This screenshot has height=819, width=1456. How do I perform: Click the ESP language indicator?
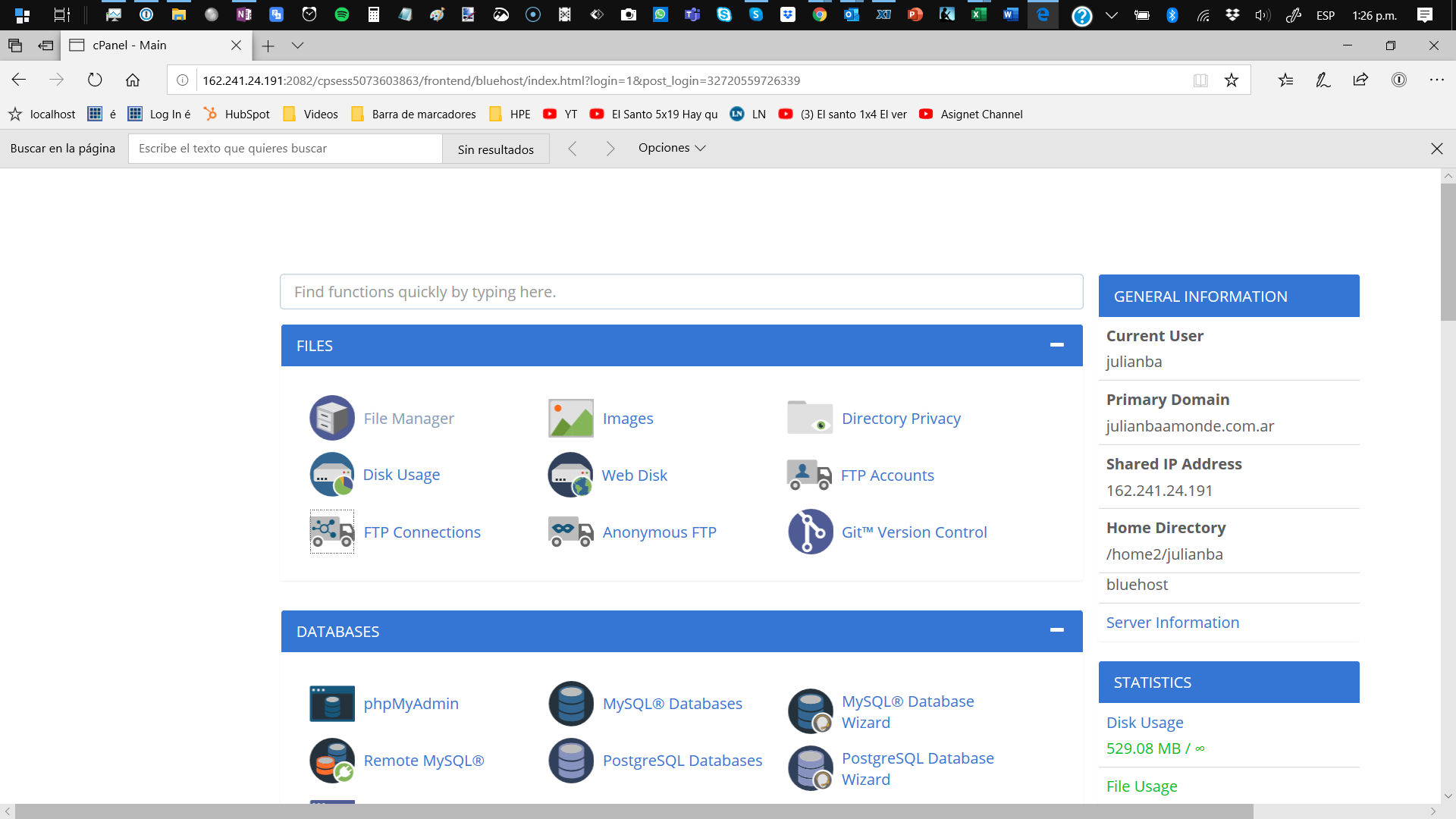(x=1326, y=15)
